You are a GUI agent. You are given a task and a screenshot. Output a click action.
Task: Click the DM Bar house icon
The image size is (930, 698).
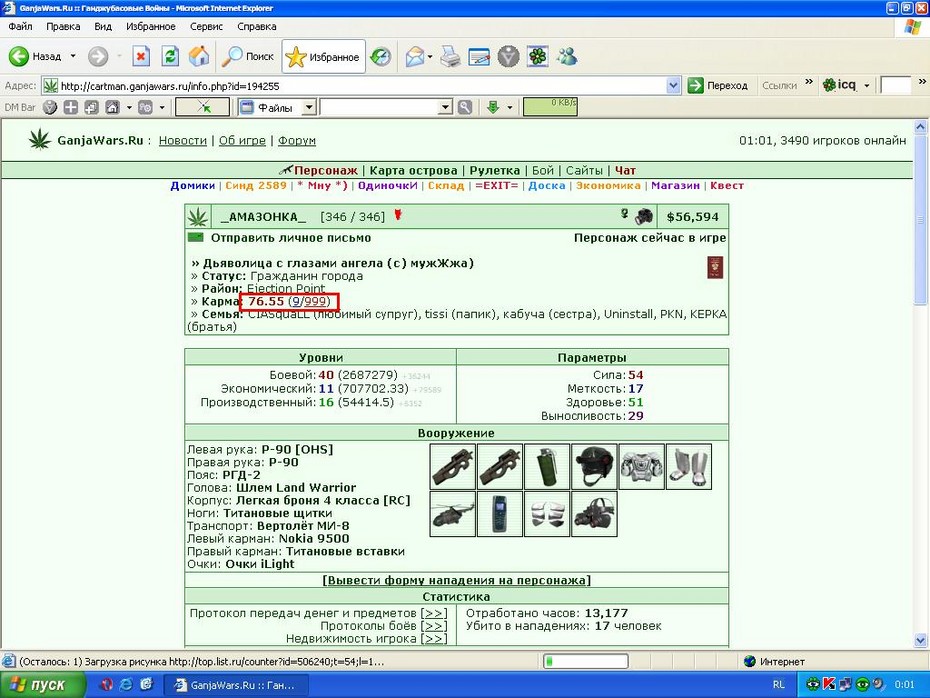112,107
